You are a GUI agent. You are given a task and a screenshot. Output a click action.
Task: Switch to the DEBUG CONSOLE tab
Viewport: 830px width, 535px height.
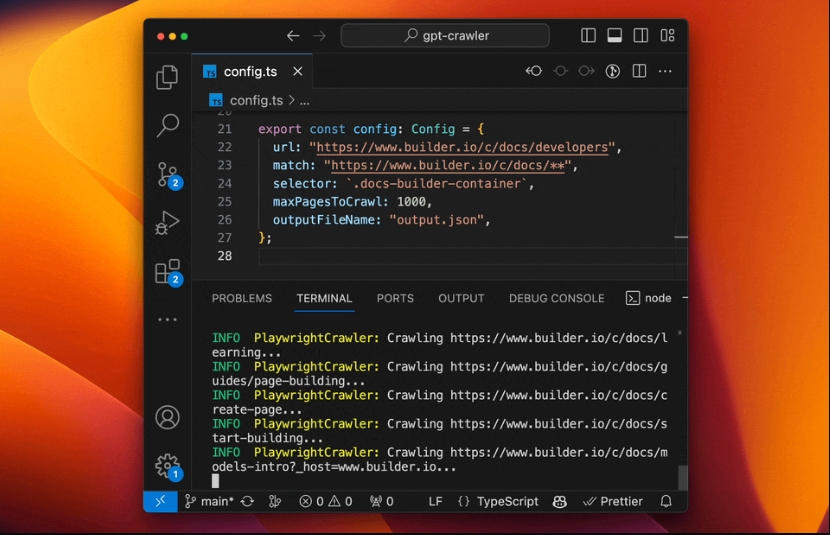(556, 298)
